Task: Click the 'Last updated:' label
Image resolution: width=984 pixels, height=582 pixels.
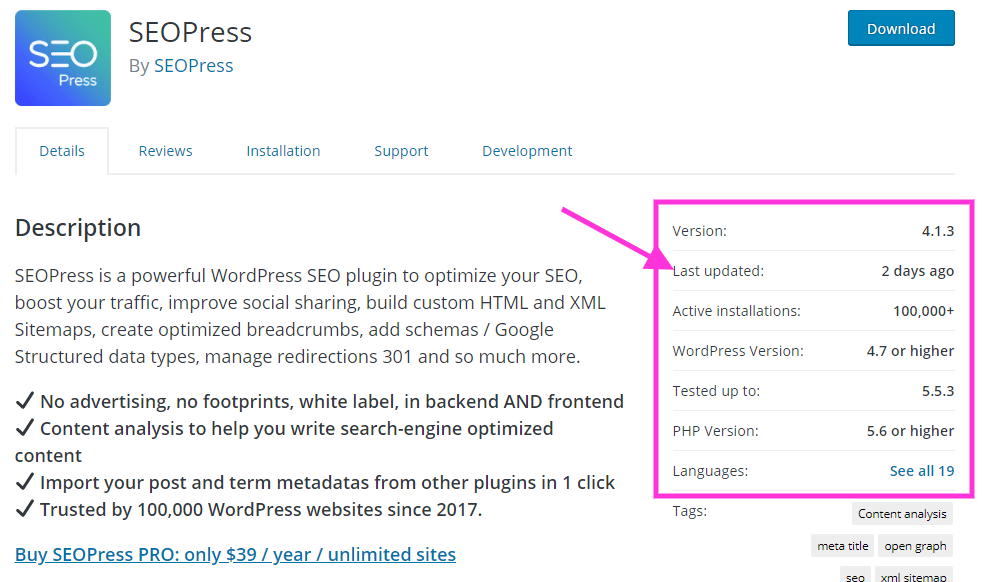Action: (718, 271)
